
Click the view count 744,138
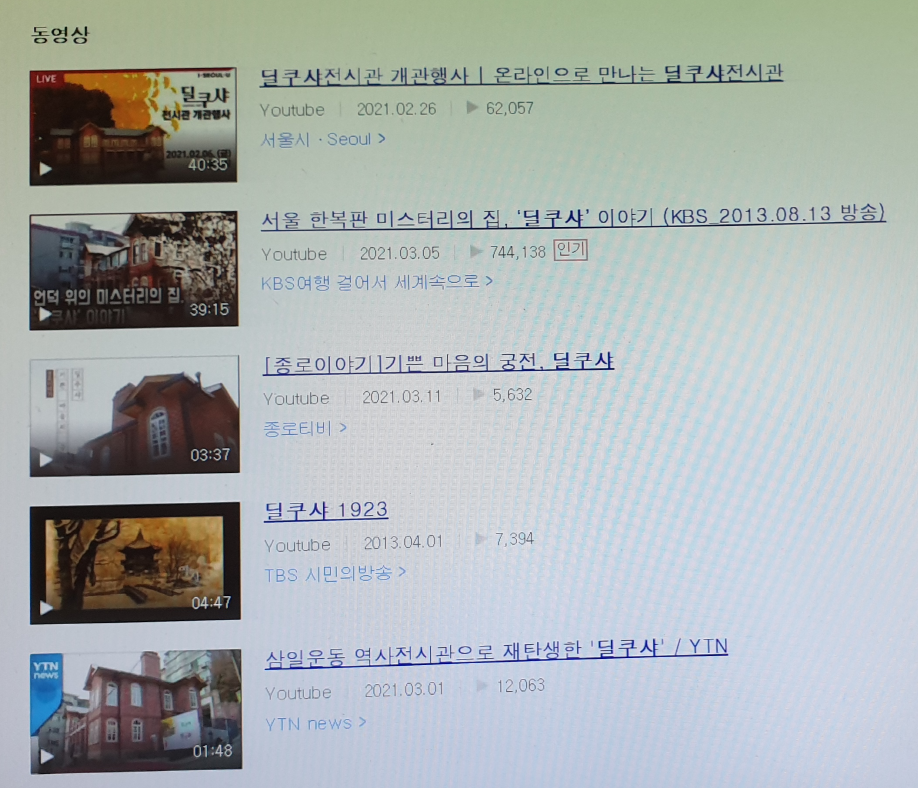518,252
